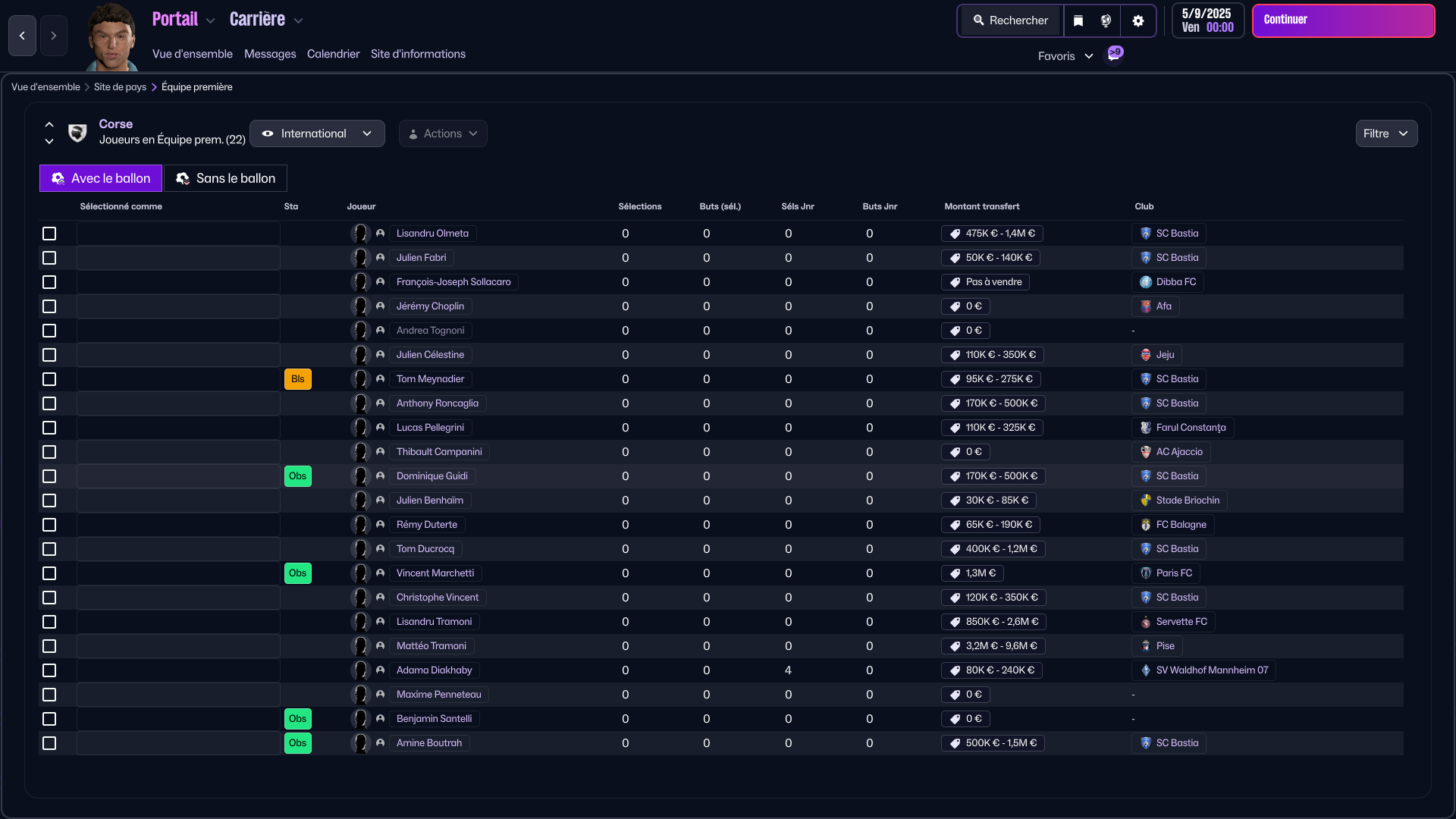Open the Favoris dropdown
The image size is (1456, 819).
click(1065, 56)
